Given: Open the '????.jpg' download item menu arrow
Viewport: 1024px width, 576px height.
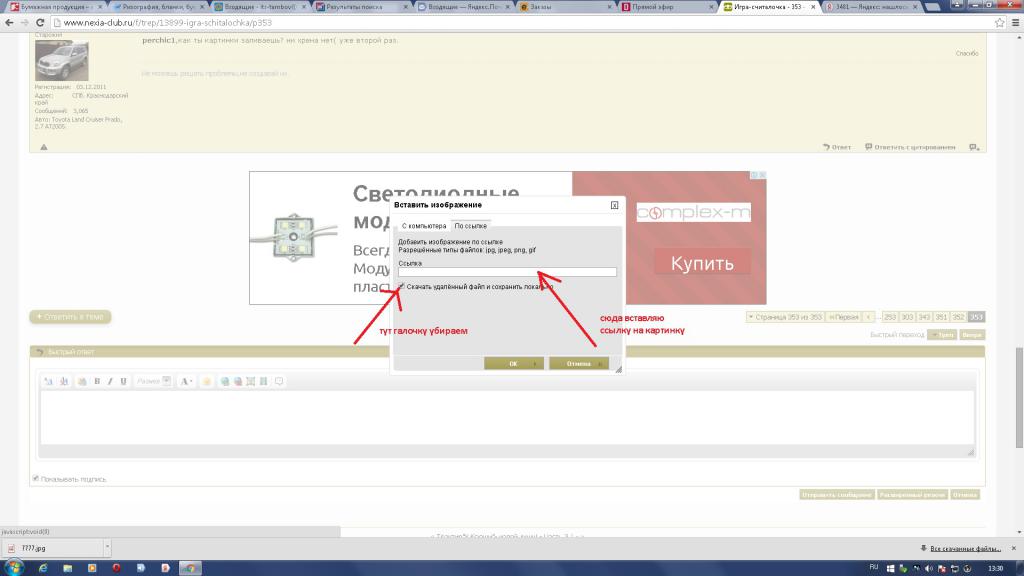Looking at the screenshot, I should pos(106,548).
